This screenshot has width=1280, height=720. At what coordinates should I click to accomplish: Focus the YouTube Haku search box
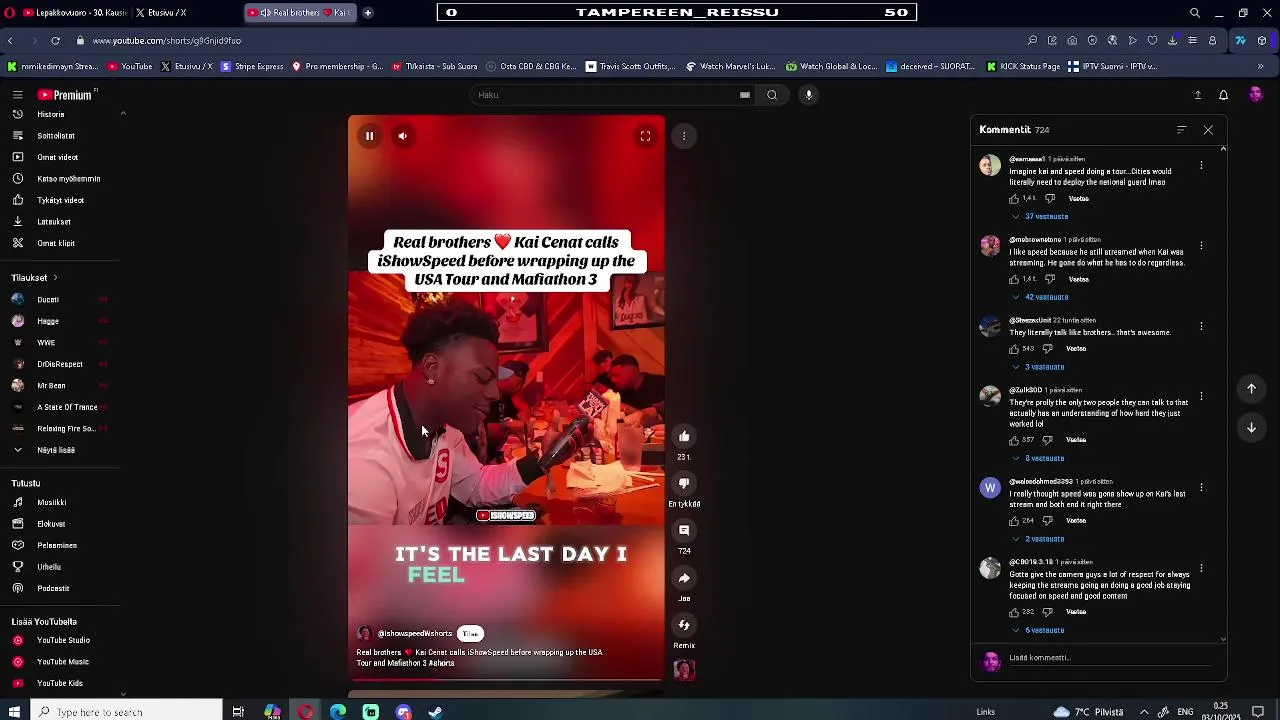click(605, 95)
